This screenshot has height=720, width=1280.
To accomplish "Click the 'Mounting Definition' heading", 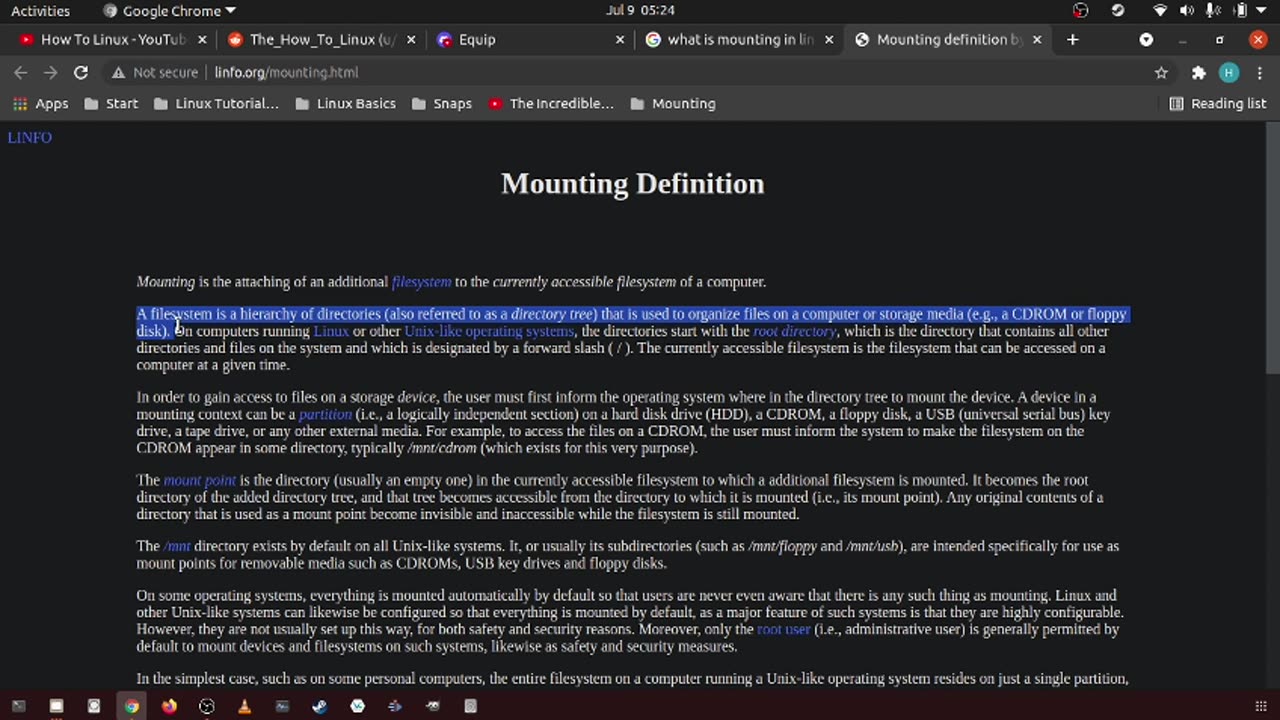I will pyautogui.click(x=632, y=183).
